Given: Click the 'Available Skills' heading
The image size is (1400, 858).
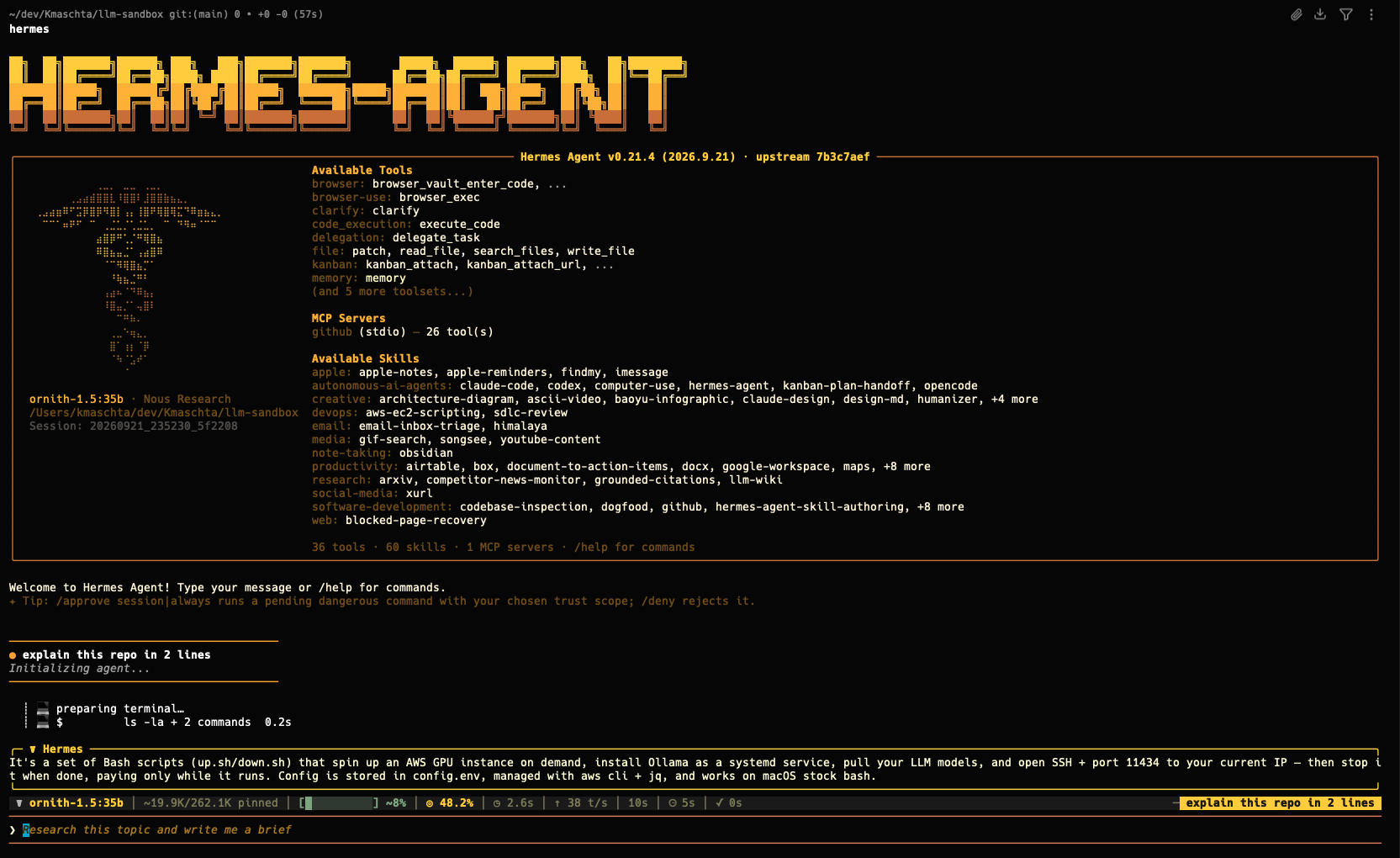Looking at the screenshot, I should click(x=366, y=359).
